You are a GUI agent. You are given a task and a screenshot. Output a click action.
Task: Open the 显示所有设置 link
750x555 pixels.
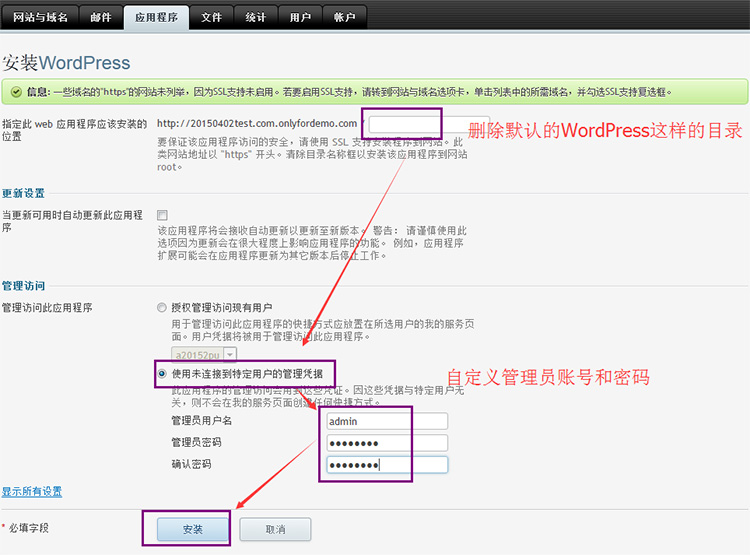[x=32, y=491]
